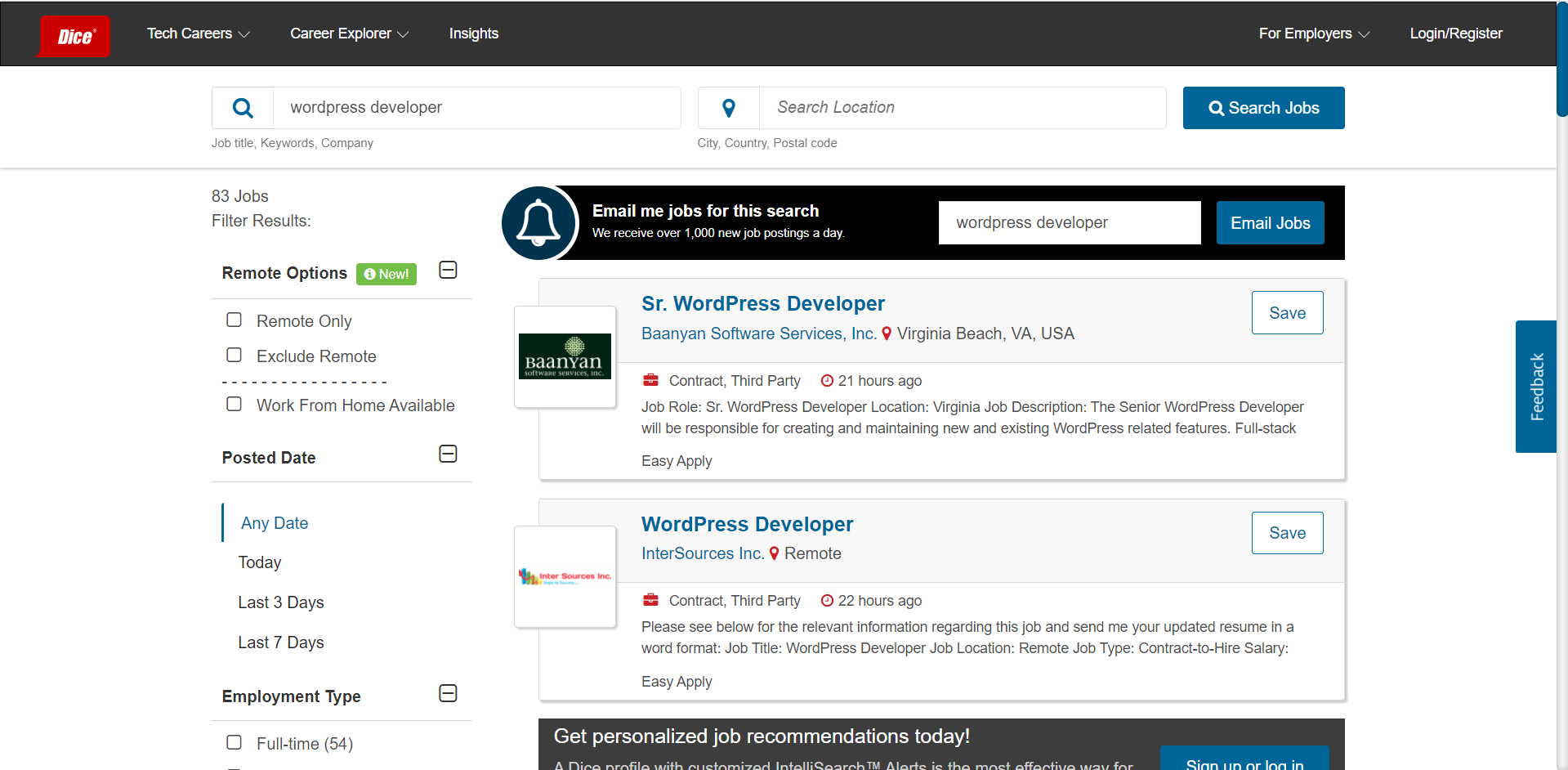
Task: Collapse the Posted Date filter section
Action: pos(448,454)
